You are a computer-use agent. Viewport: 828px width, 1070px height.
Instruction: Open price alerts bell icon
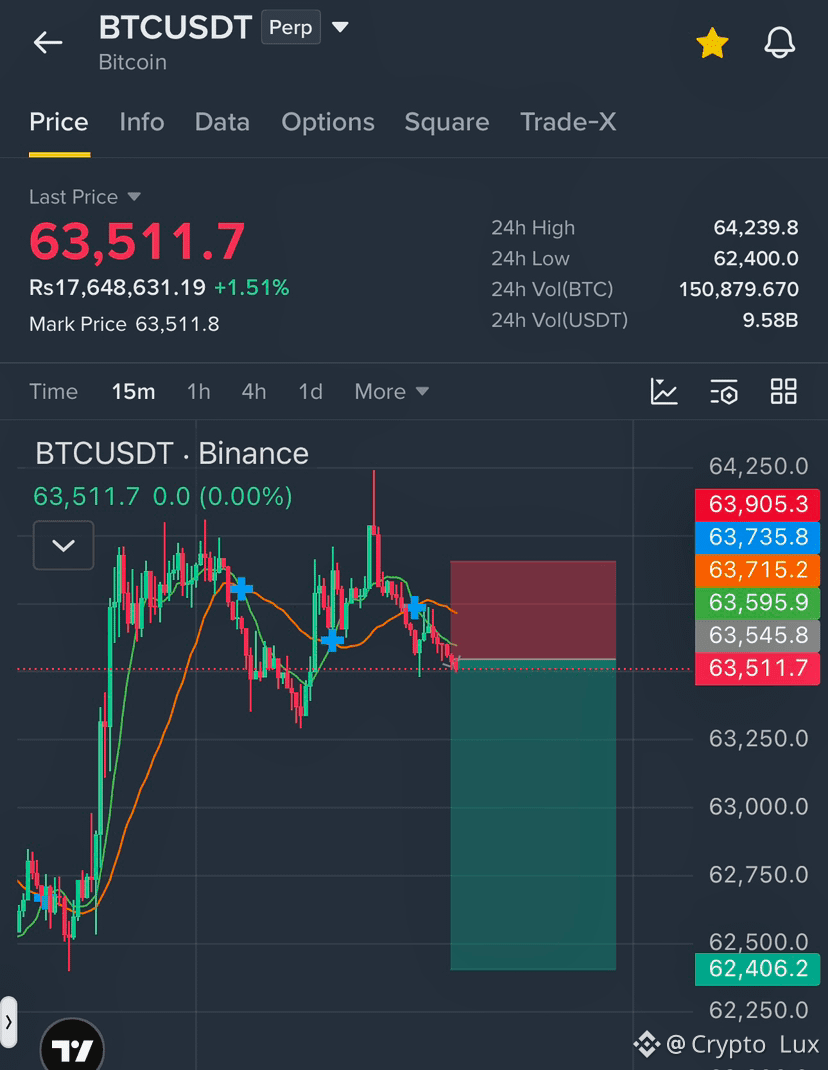[x=779, y=43]
